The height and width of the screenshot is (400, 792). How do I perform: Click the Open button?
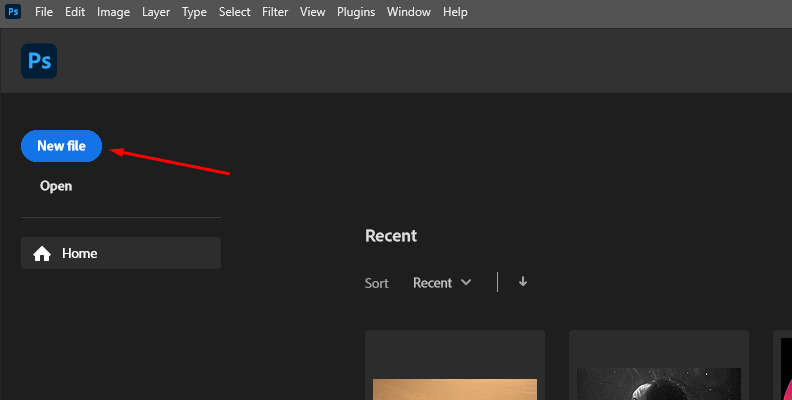coord(56,186)
